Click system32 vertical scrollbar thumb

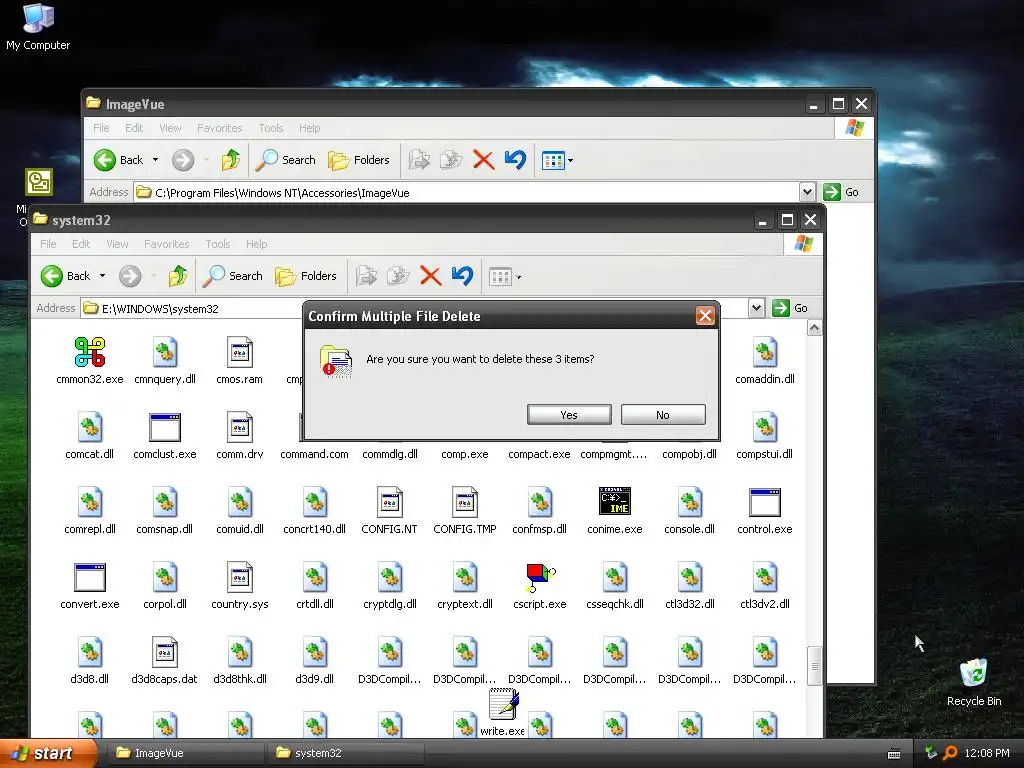[814, 666]
